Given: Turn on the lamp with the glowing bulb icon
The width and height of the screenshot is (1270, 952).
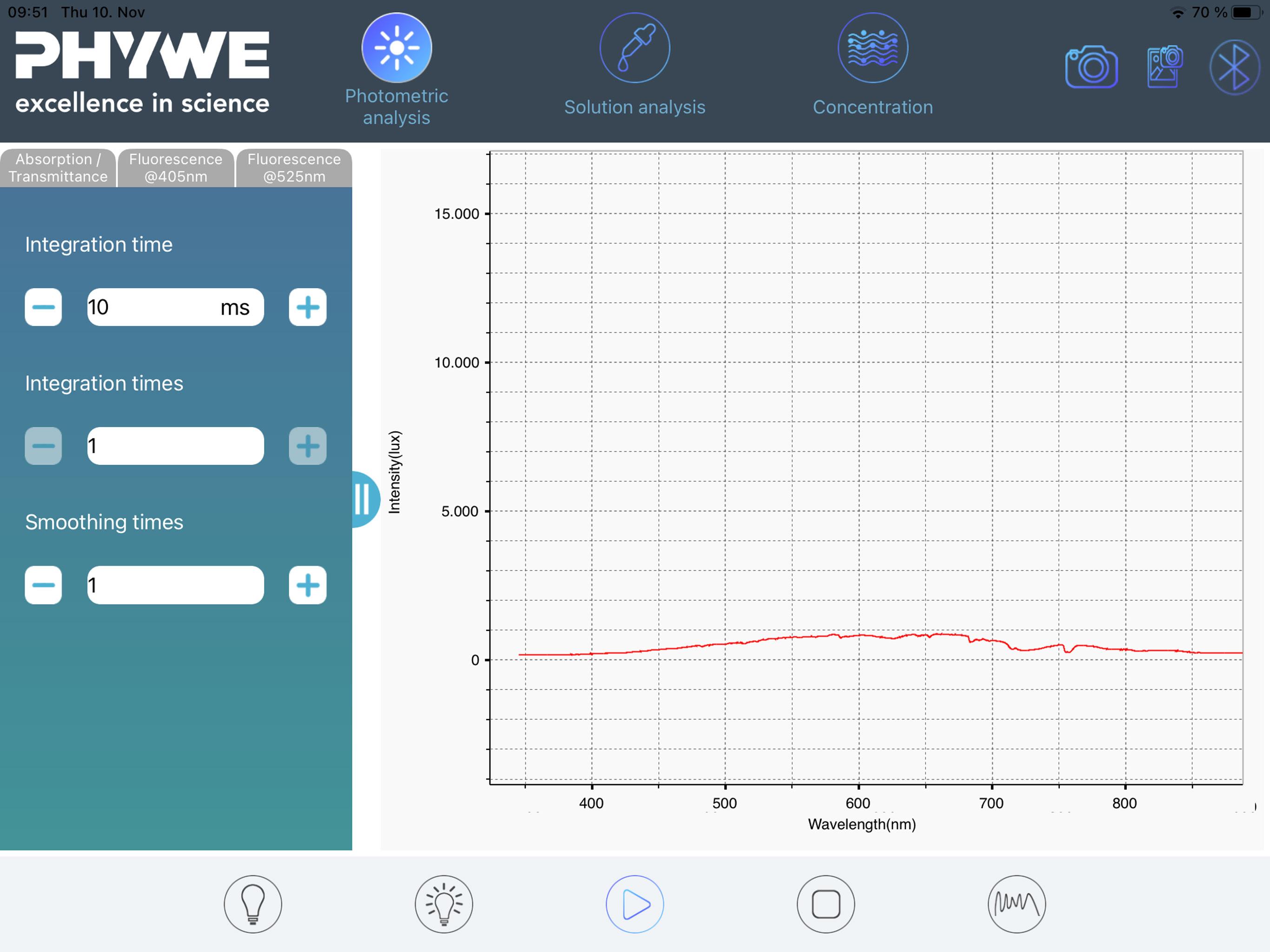Looking at the screenshot, I should coord(444,904).
